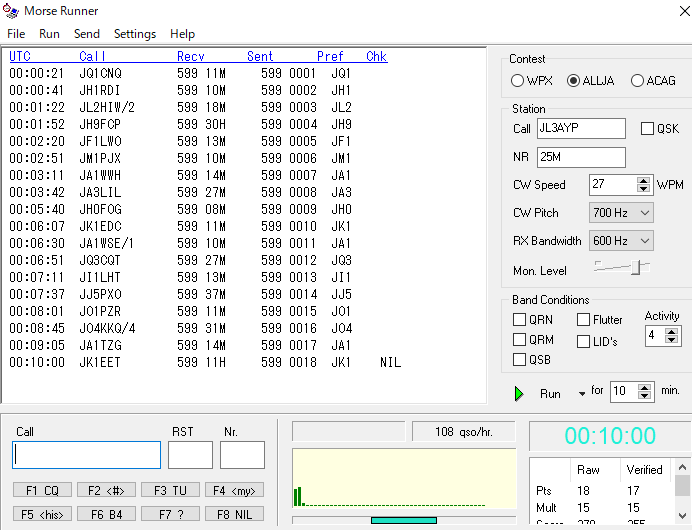Click the UTC column header
Viewport: 692px width, 530px height.
(x=20, y=56)
